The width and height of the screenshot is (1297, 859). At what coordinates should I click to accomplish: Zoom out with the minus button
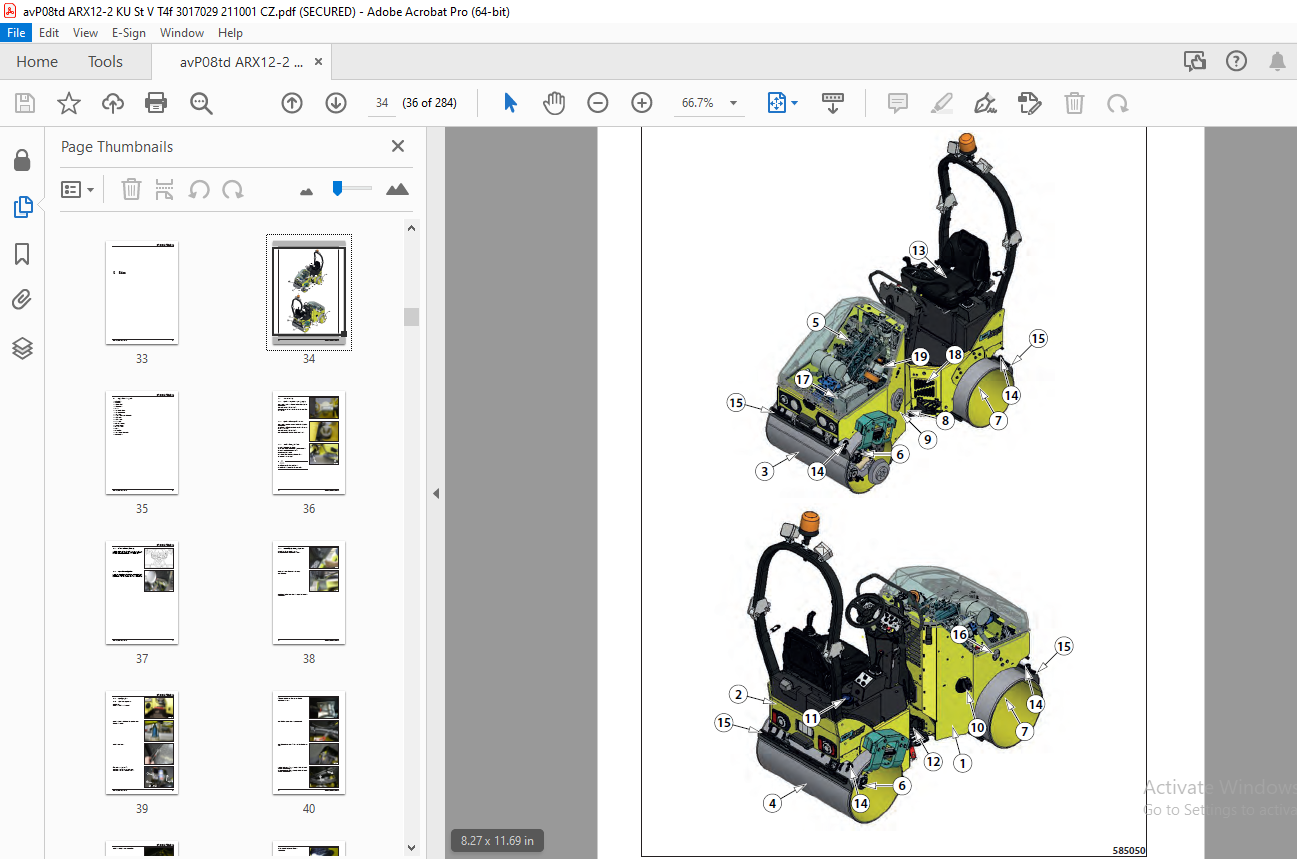tap(598, 103)
